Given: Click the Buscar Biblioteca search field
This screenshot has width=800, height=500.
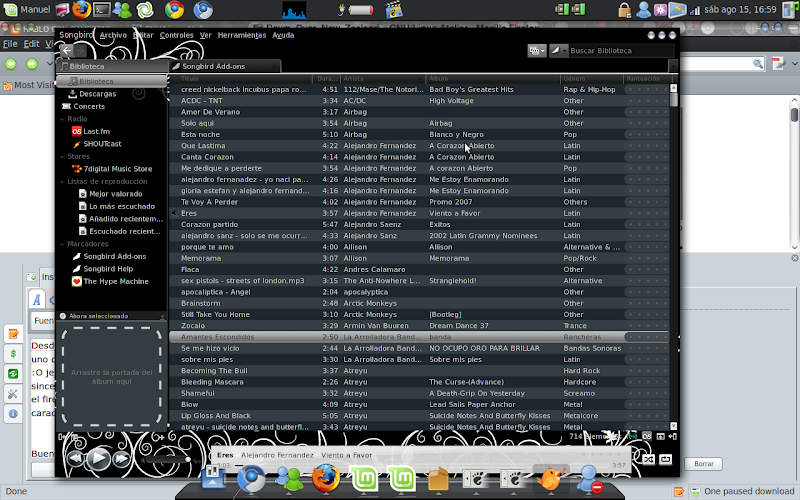Looking at the screenshot, I should click(621, 51).
